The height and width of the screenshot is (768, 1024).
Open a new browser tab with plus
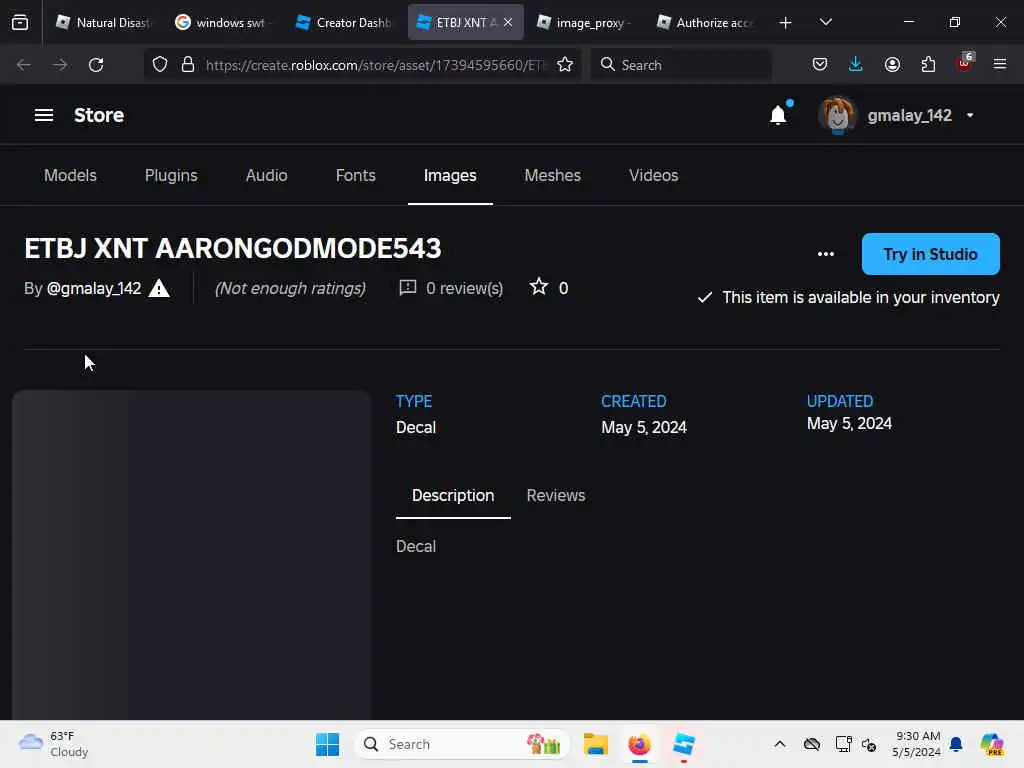coord(786,23)
